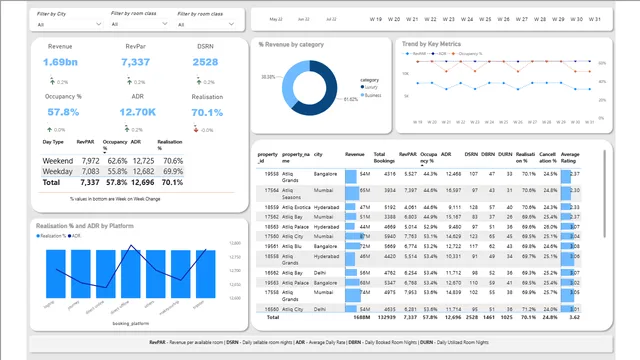The height and width of the screenshot is (360, 640).
Task: Filter to week W 29
Action: (x=558, y=19)
